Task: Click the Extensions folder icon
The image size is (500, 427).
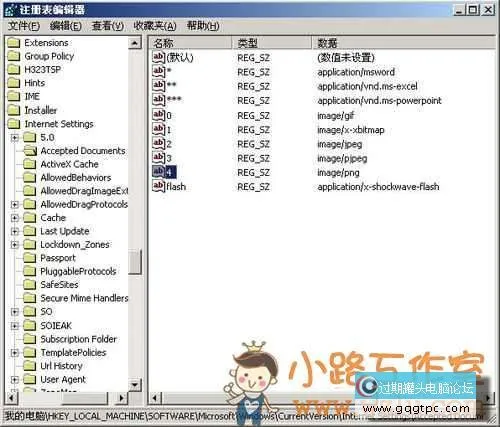Action: (14, 43)
